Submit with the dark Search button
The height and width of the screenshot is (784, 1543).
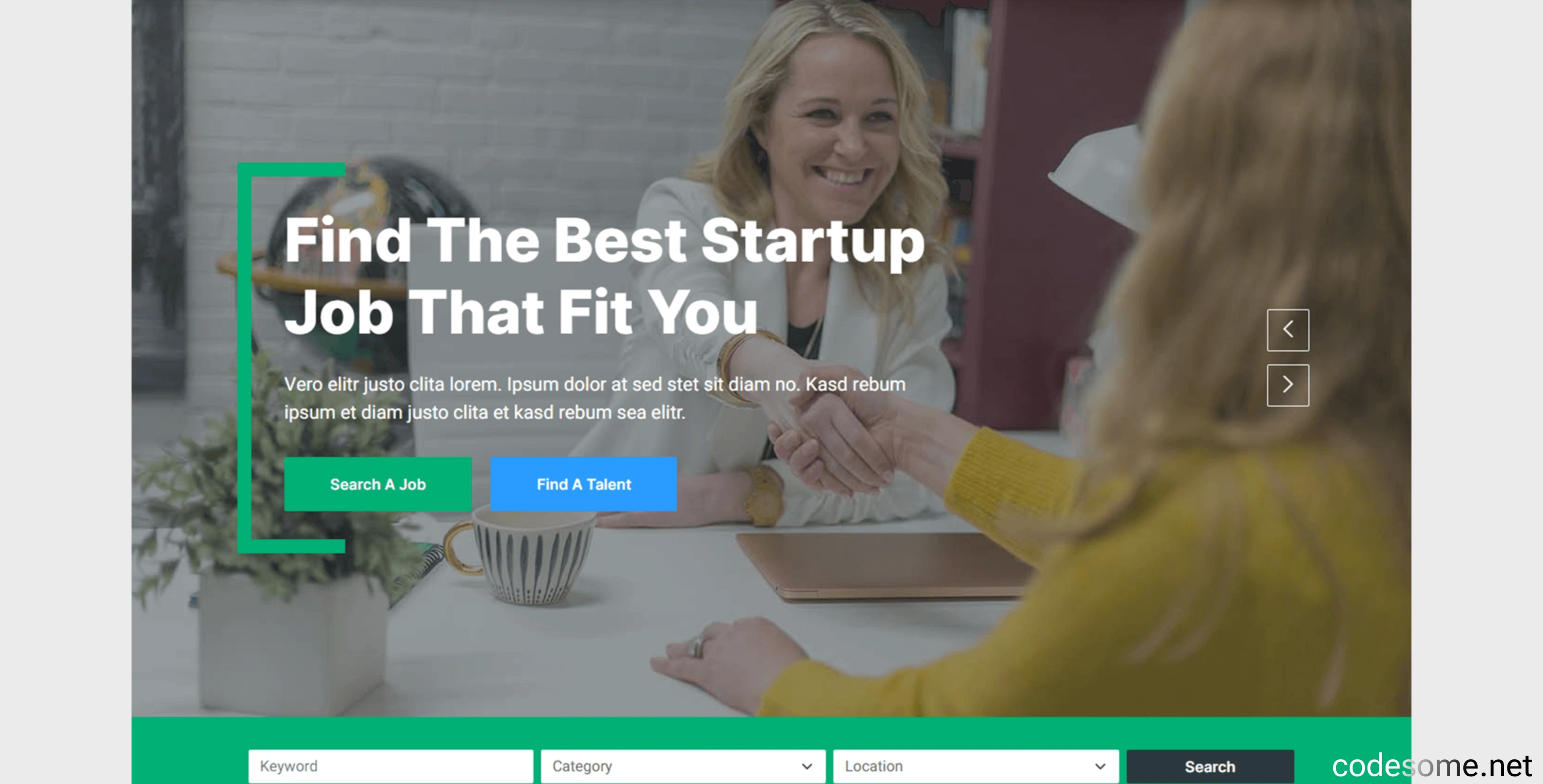tap(1210, 766)
